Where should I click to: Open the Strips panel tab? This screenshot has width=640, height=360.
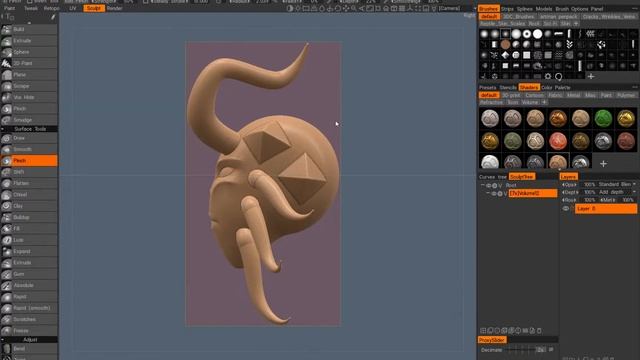(507, 9)
